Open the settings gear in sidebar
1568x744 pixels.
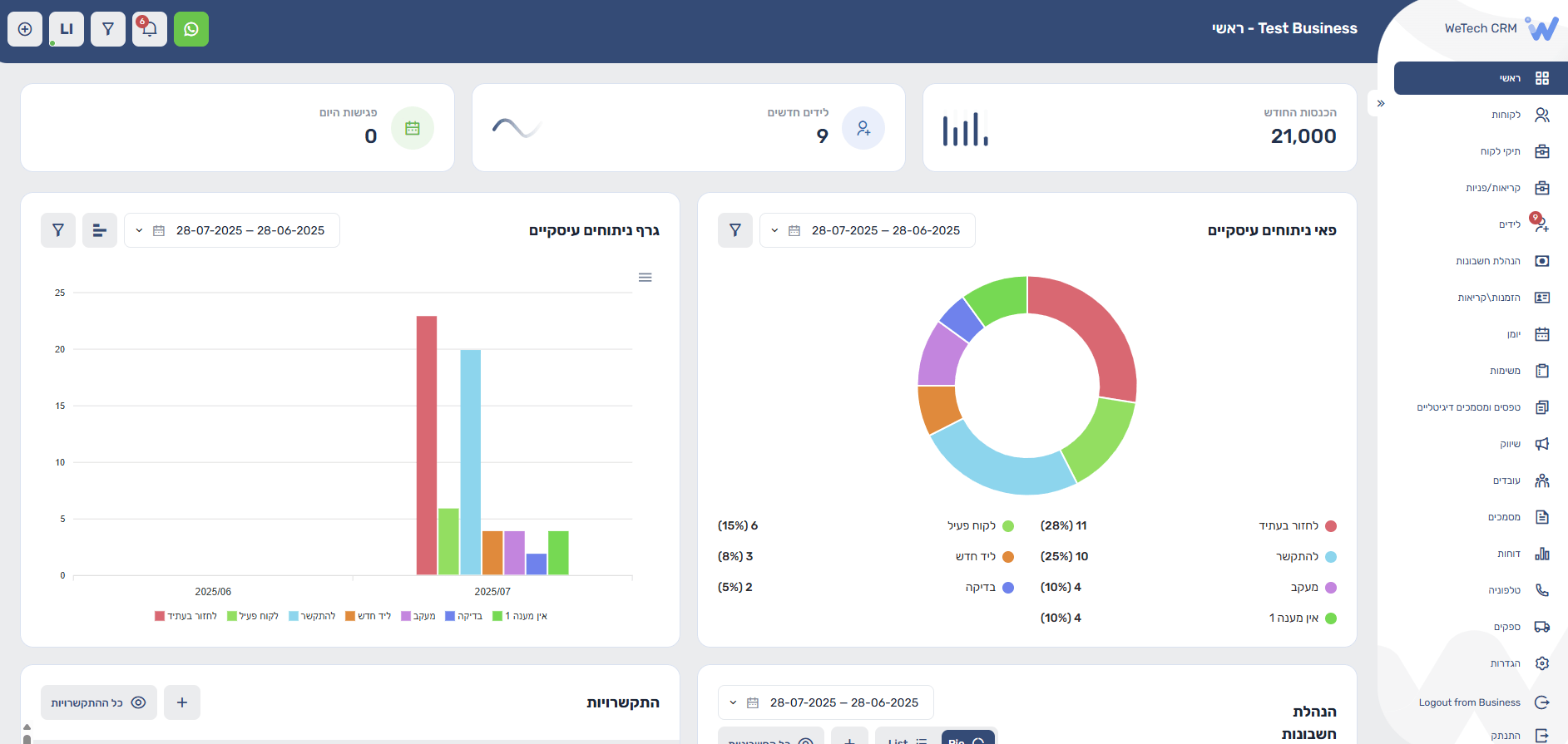(x=1541, y=663)
